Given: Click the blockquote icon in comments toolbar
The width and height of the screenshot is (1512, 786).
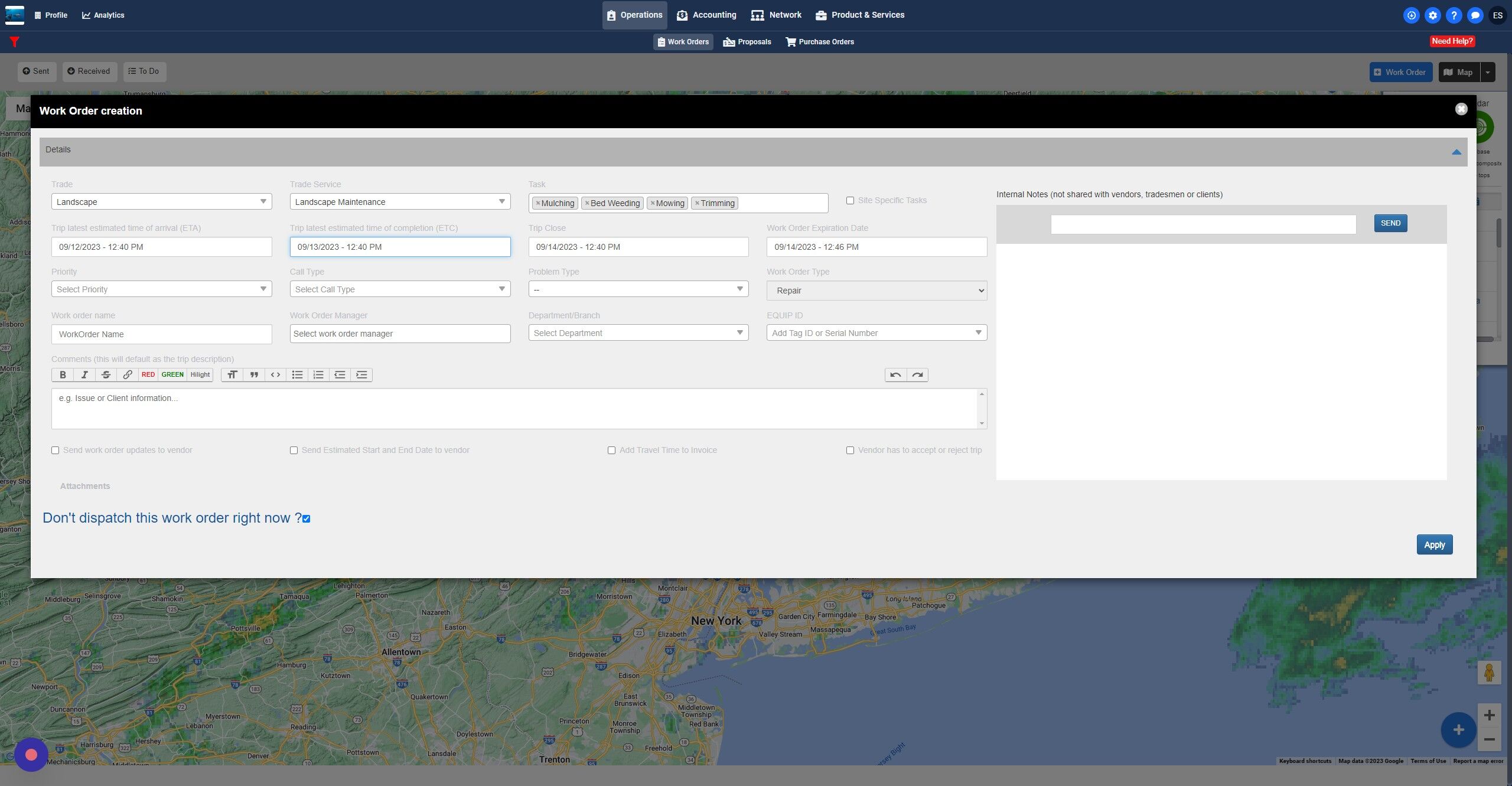Looking at the screenshot, I should pyautogui.click(x=254, y=374).
